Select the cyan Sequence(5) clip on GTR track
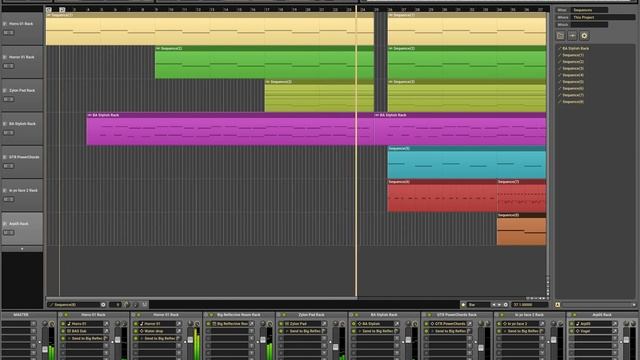 click(x=467, y=162)
